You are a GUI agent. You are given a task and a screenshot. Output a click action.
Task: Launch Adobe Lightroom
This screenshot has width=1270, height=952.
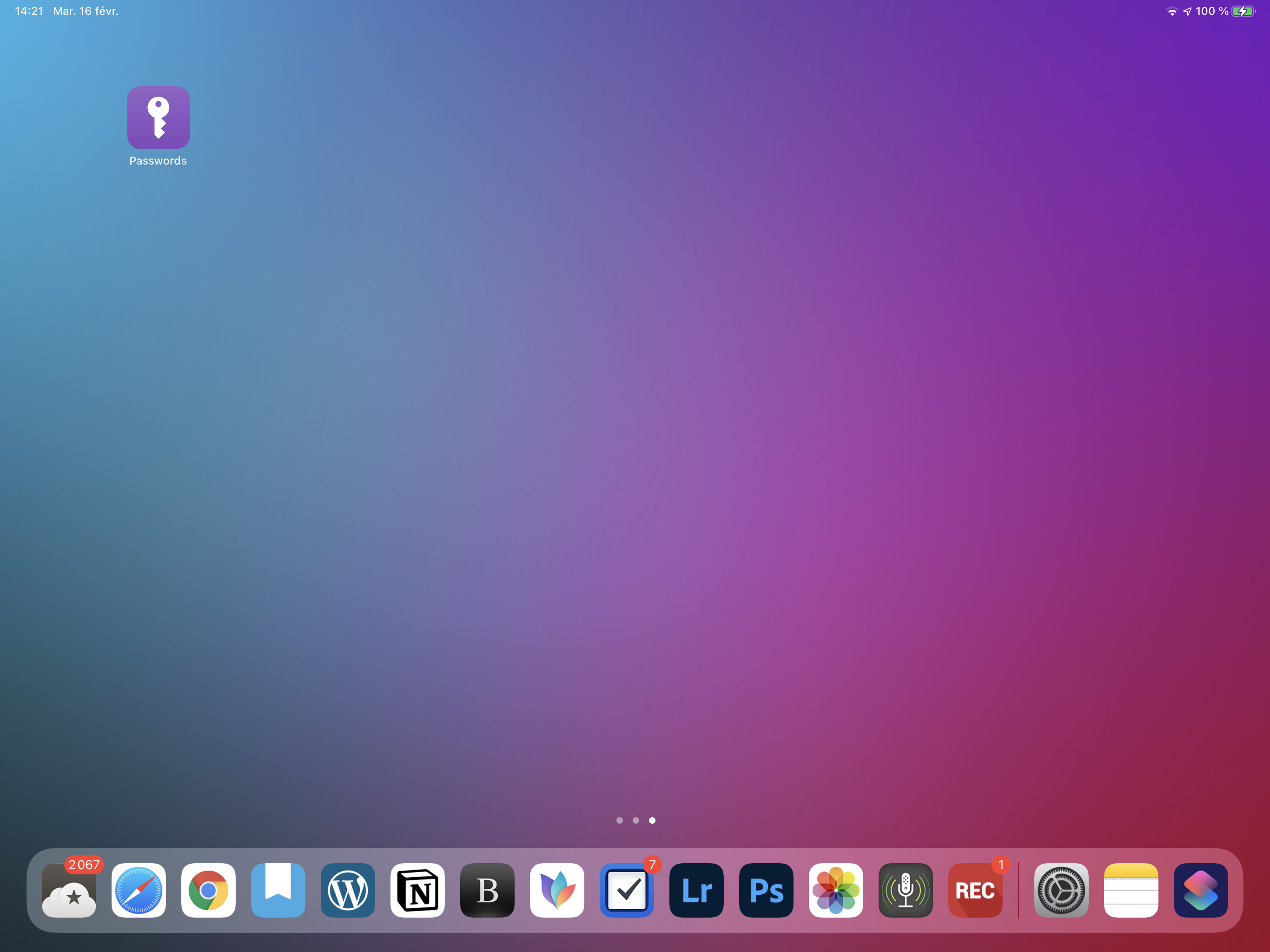pyautogui.click(x=696, y=890)
